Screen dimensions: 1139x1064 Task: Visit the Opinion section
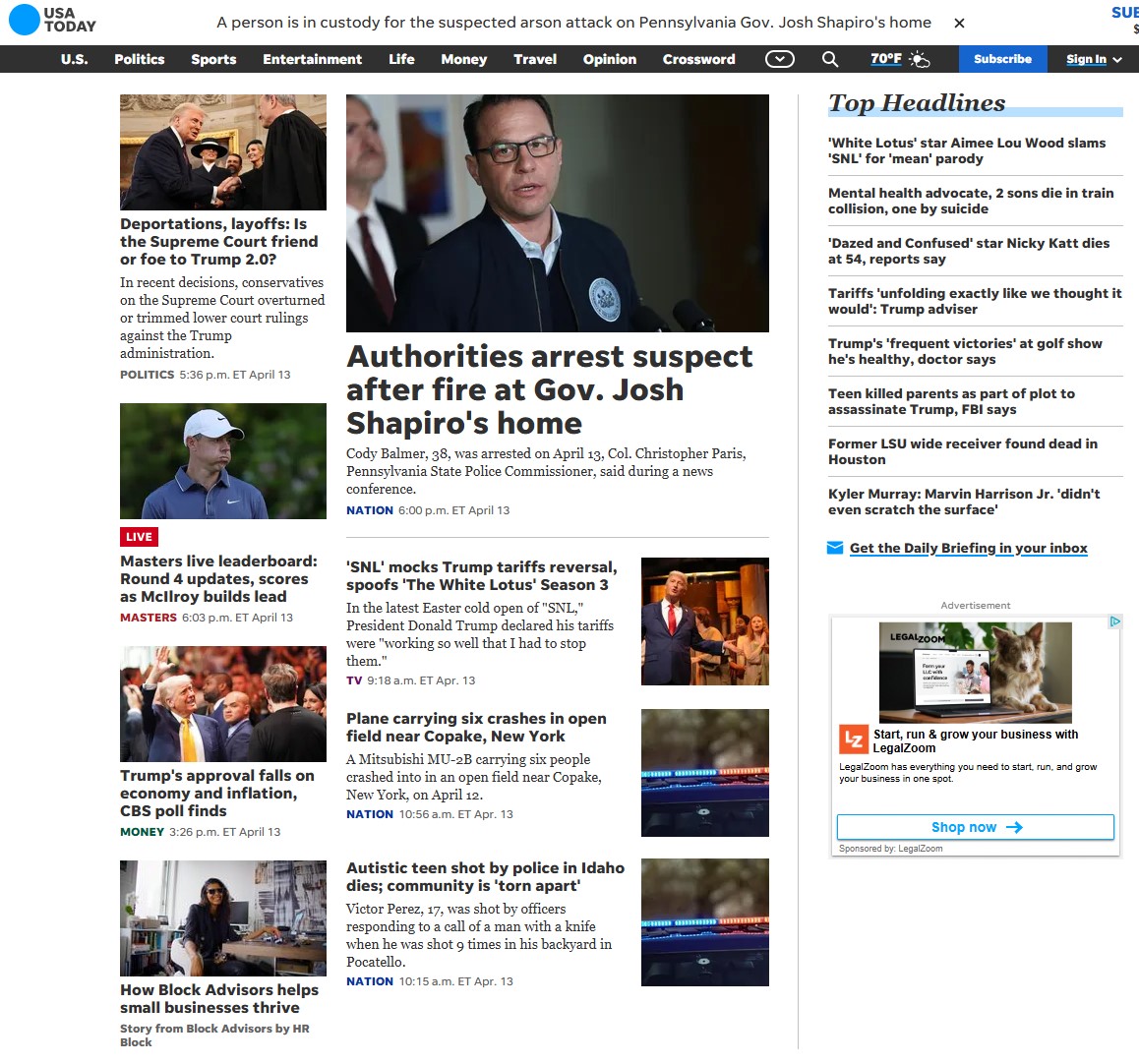(610, 59)
